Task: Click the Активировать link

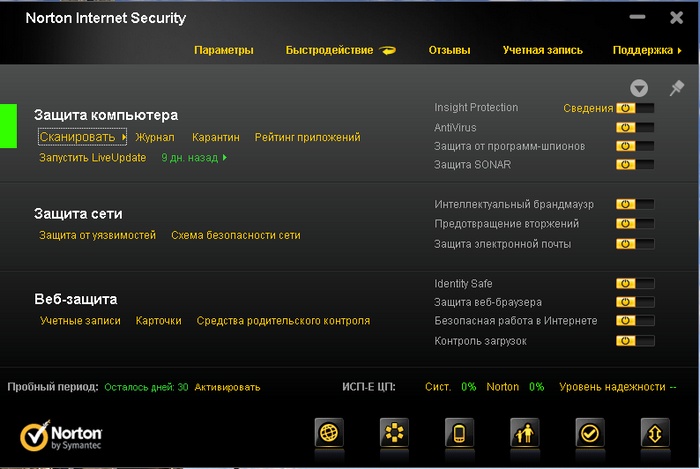Action: point(227,387)
